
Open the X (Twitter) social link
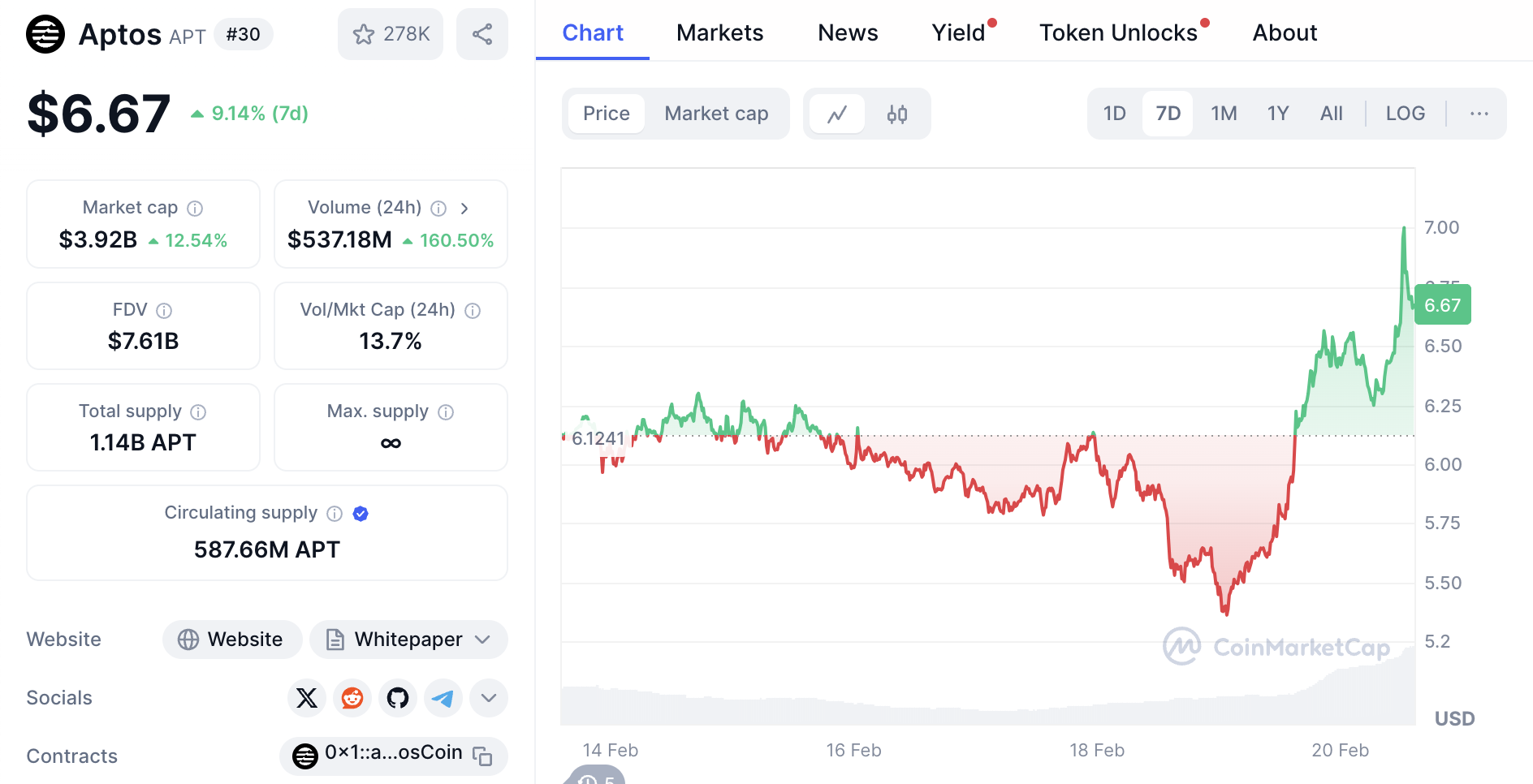(307, 698)
